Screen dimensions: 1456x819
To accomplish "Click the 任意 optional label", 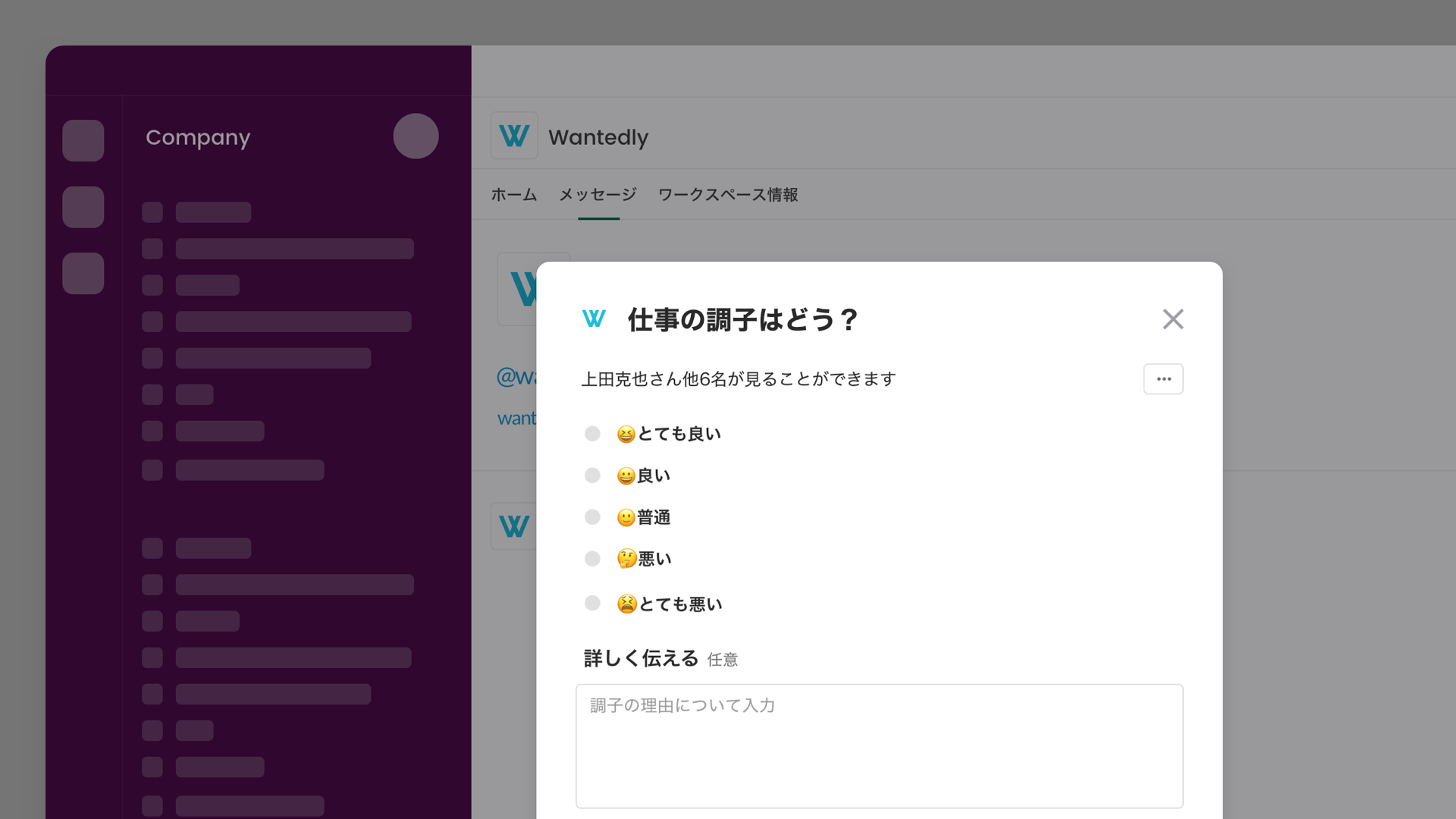I will [x=723, y=660].
